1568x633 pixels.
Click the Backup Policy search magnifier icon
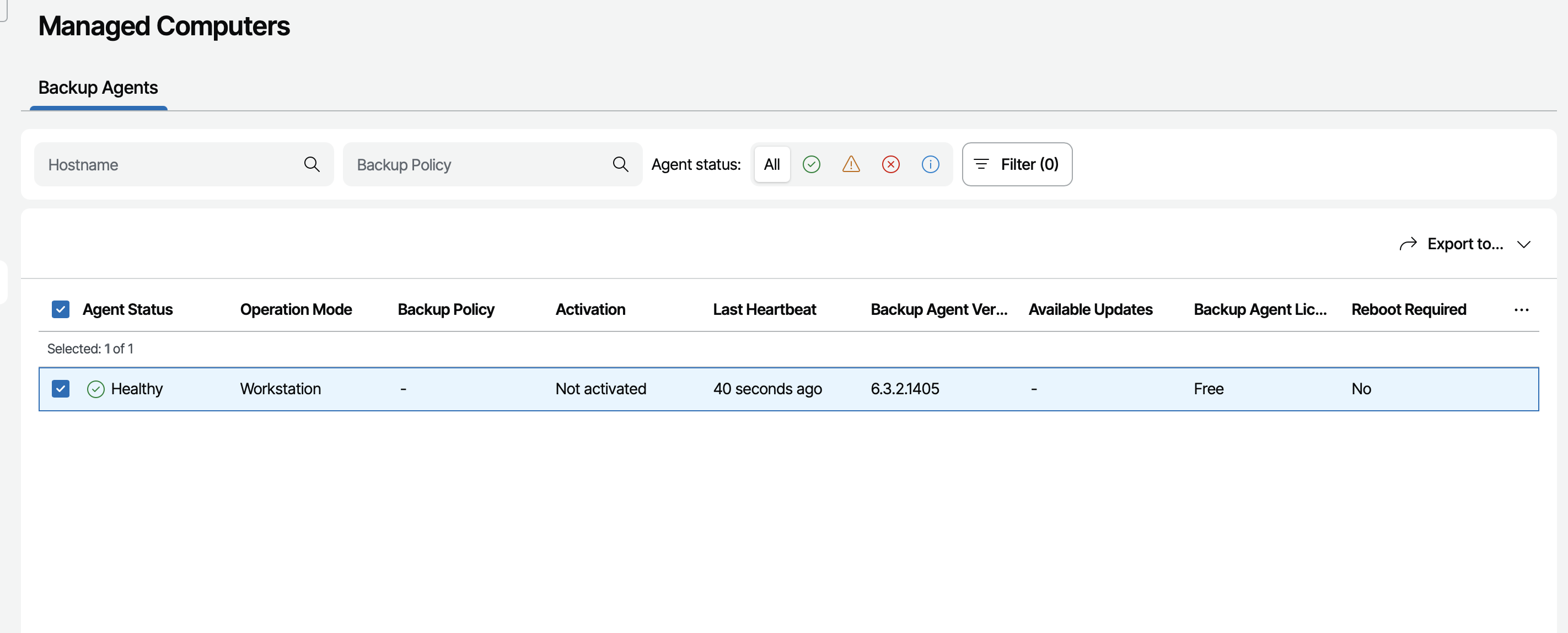coord(620,164)
